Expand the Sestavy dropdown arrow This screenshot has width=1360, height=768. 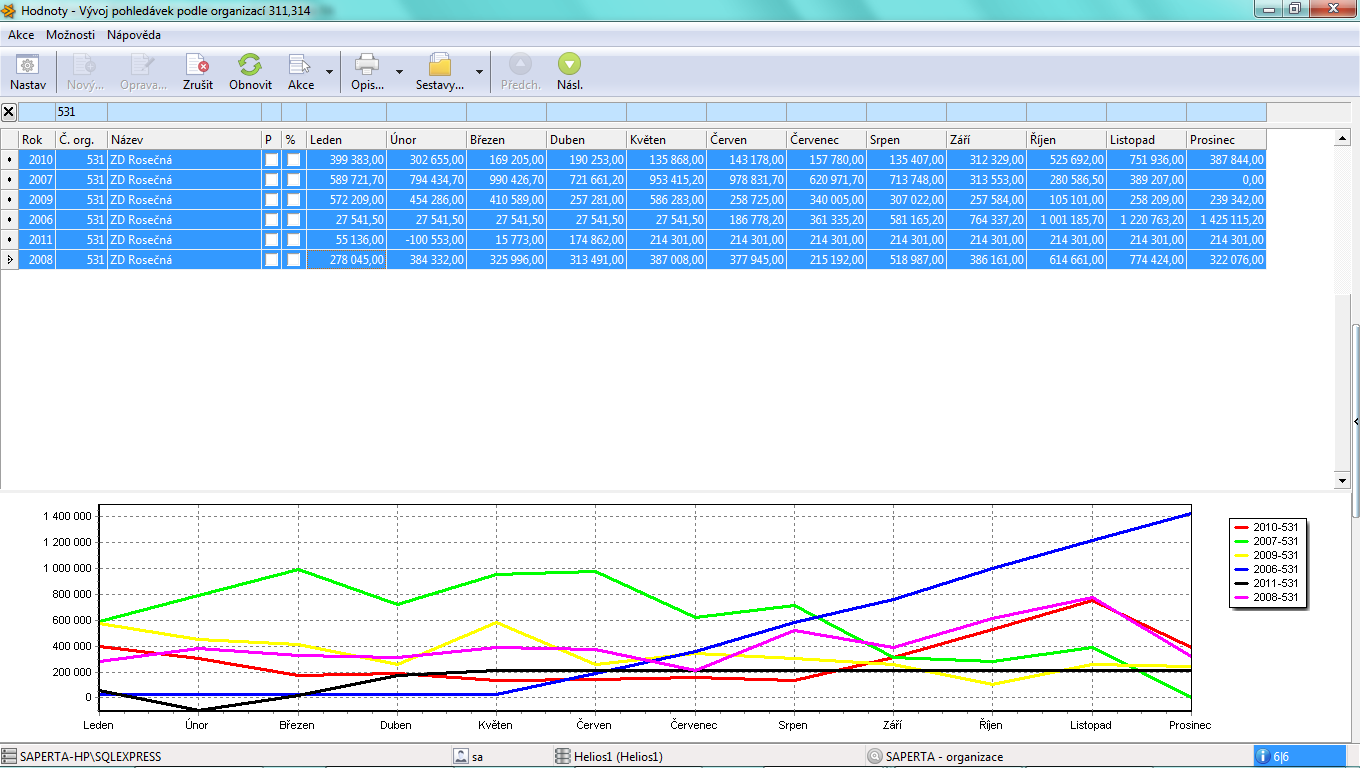479,72
